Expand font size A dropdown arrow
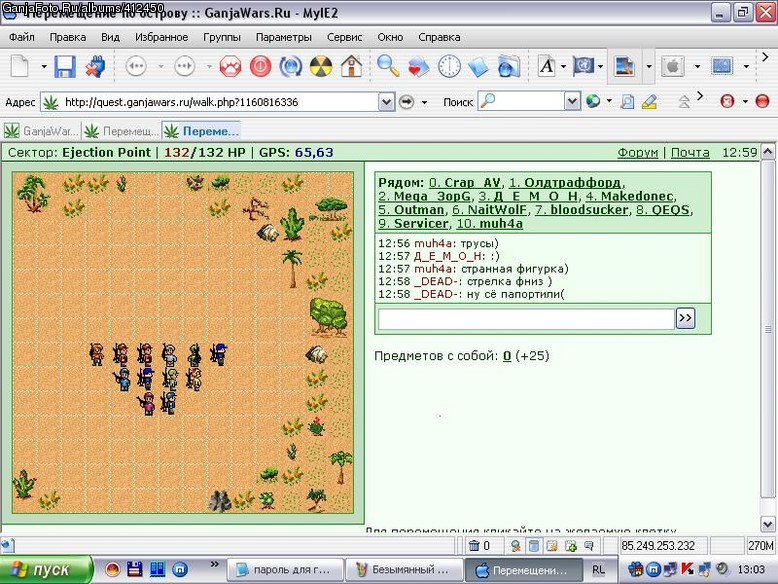 (x=563, y=66)
